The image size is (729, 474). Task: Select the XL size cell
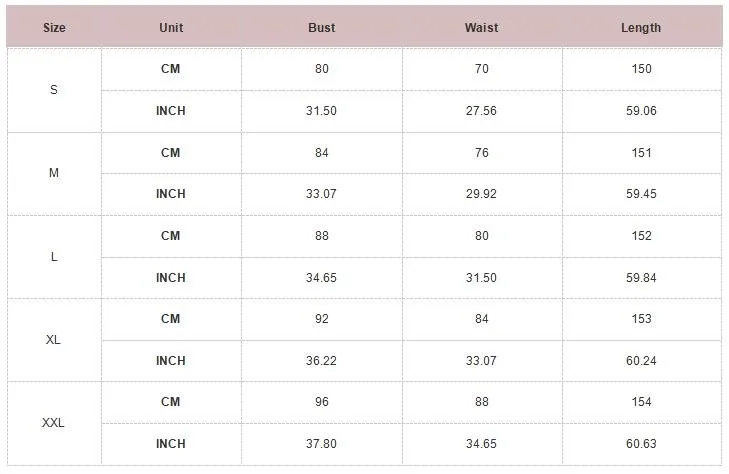pyautogui.click(x=54, y=340)
